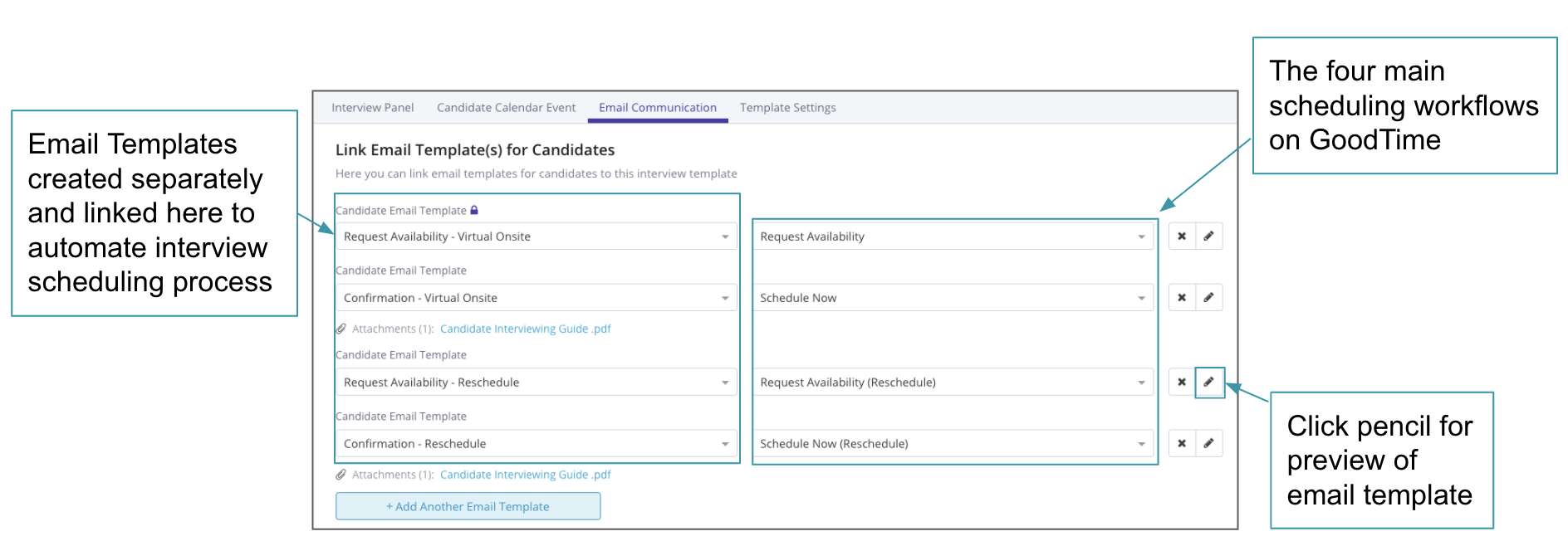Expand the Confirmation - Reschedule dropdown
1568x541 pixels.
click(536, 444)
